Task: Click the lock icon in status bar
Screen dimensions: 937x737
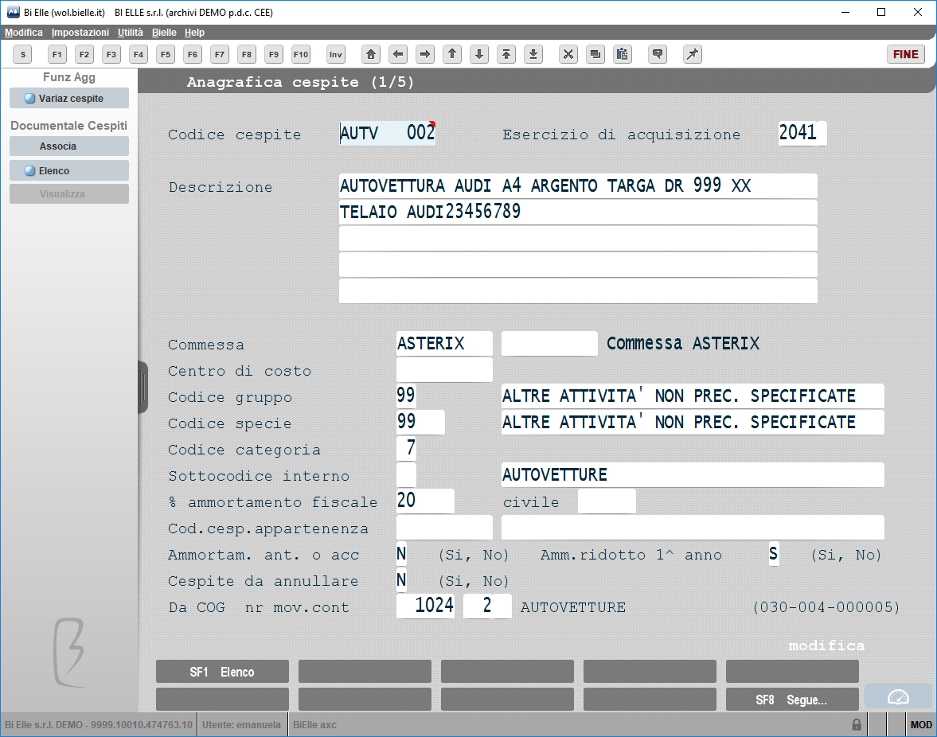Action: (856, 724)
